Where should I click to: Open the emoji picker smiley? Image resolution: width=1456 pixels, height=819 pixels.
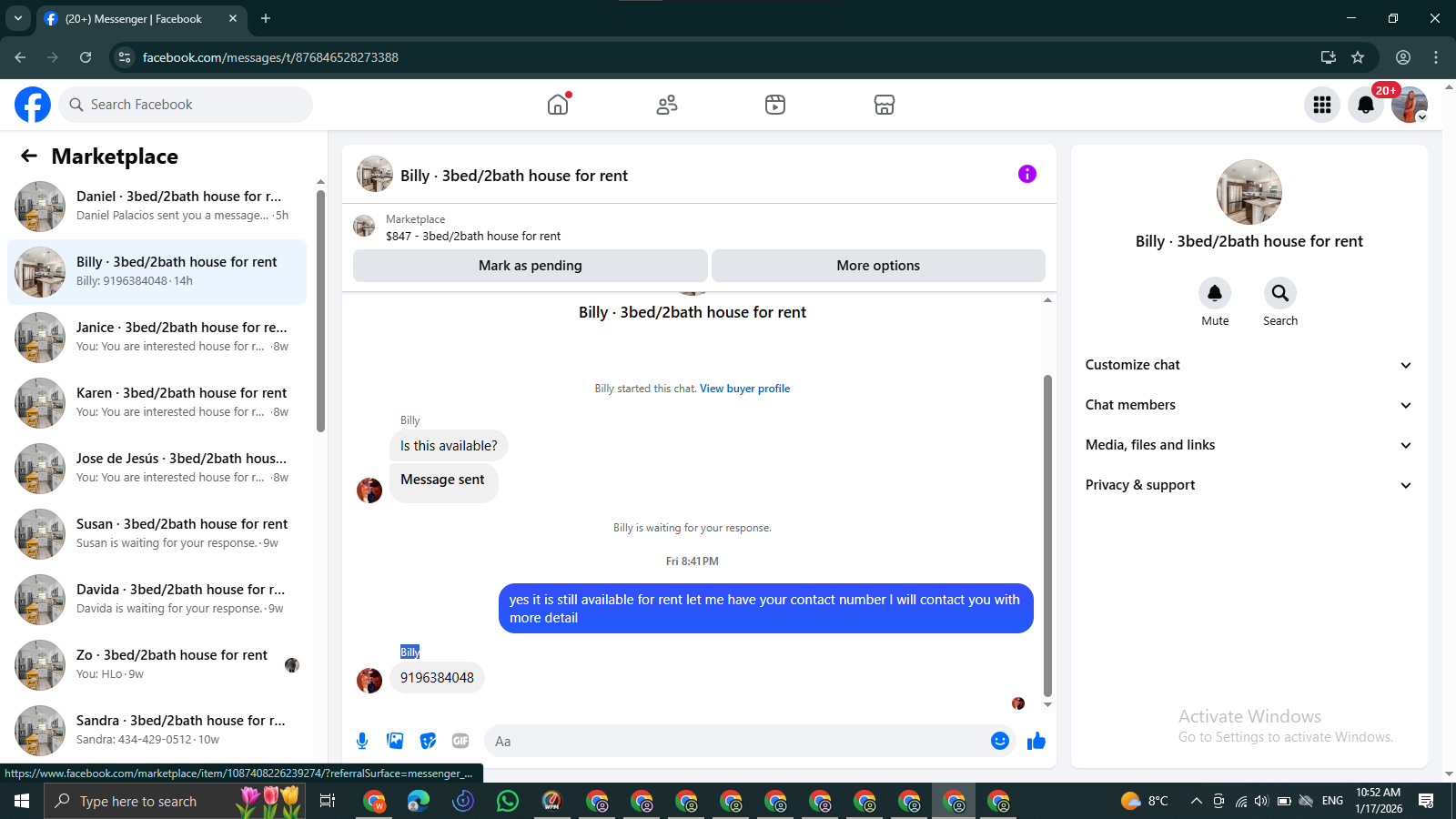(x=1000, y=741)
